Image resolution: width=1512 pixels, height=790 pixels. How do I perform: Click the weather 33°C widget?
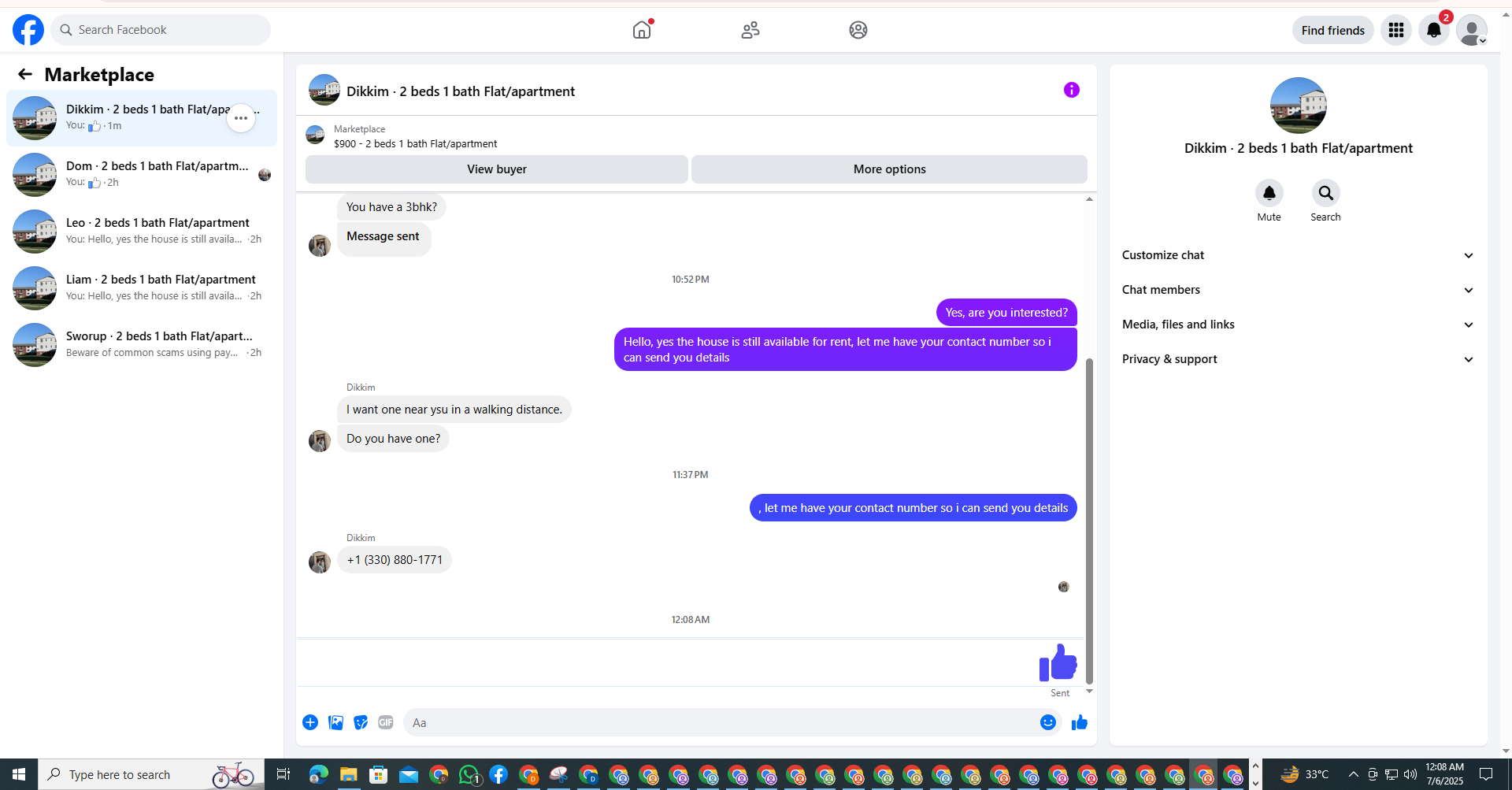click(1305, 774)
